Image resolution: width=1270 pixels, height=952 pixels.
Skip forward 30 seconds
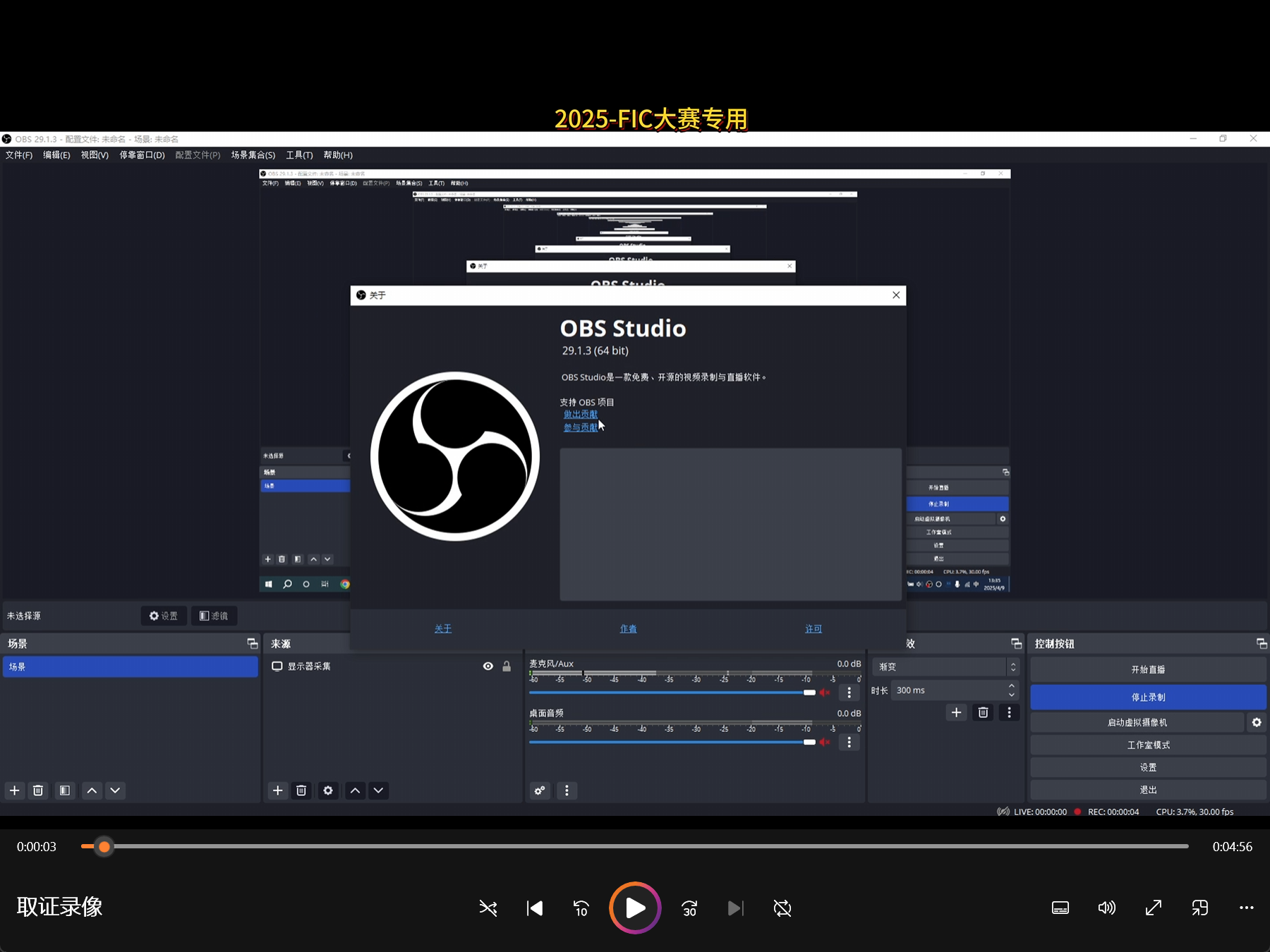pyautogui.click(x=689, y=908)
